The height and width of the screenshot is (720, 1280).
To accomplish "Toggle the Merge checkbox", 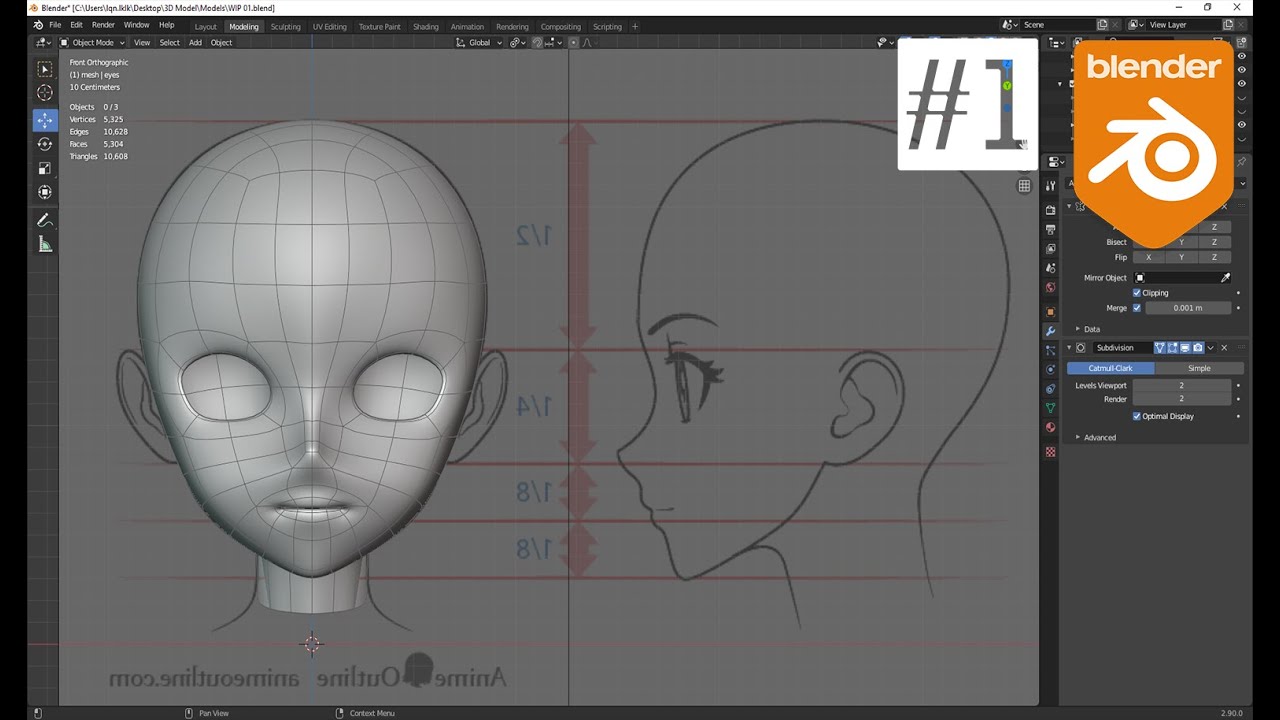I will [x=1137, y=308].
